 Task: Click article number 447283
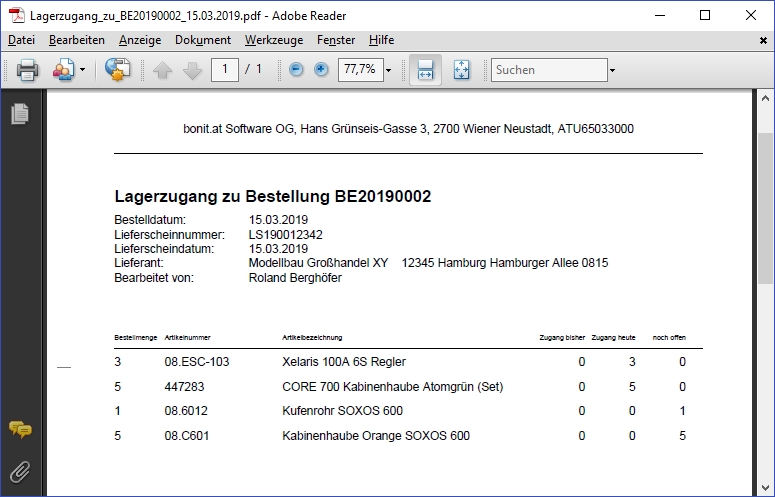tap(184, 386)
